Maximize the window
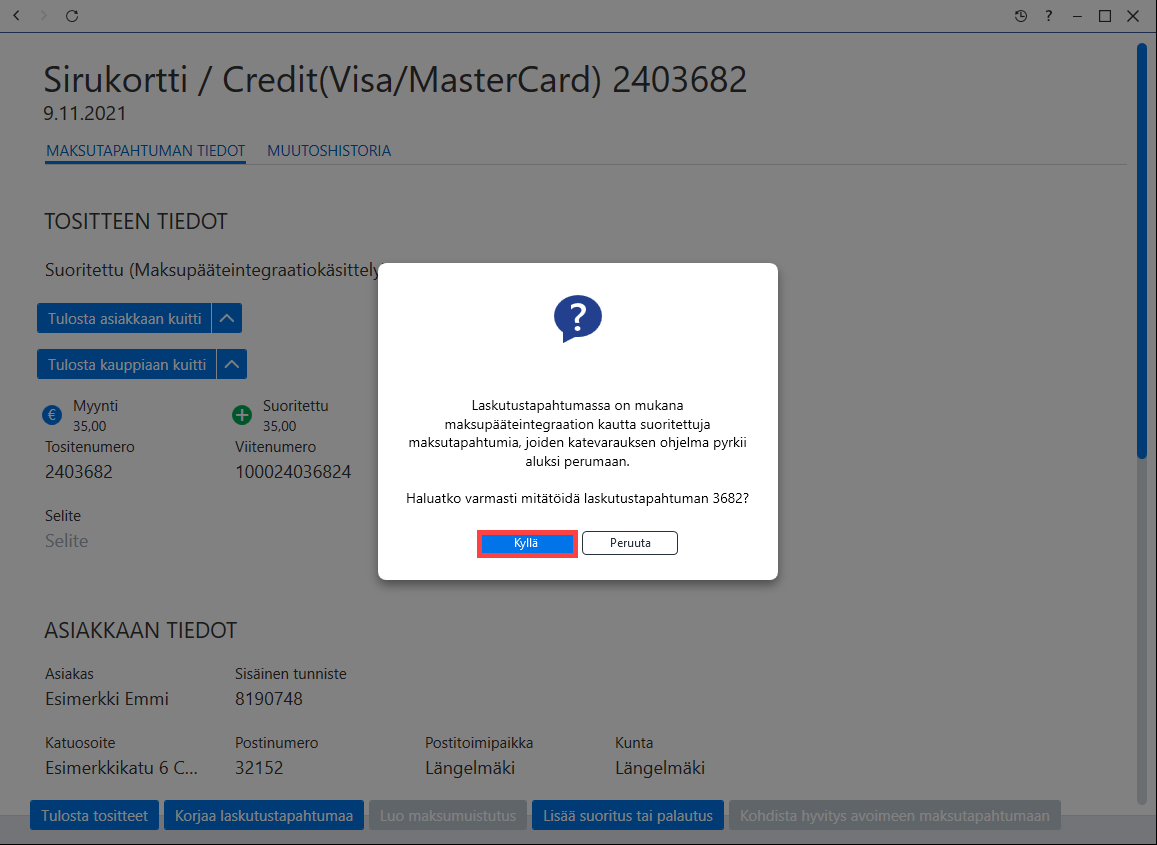 click(1105, 15)
